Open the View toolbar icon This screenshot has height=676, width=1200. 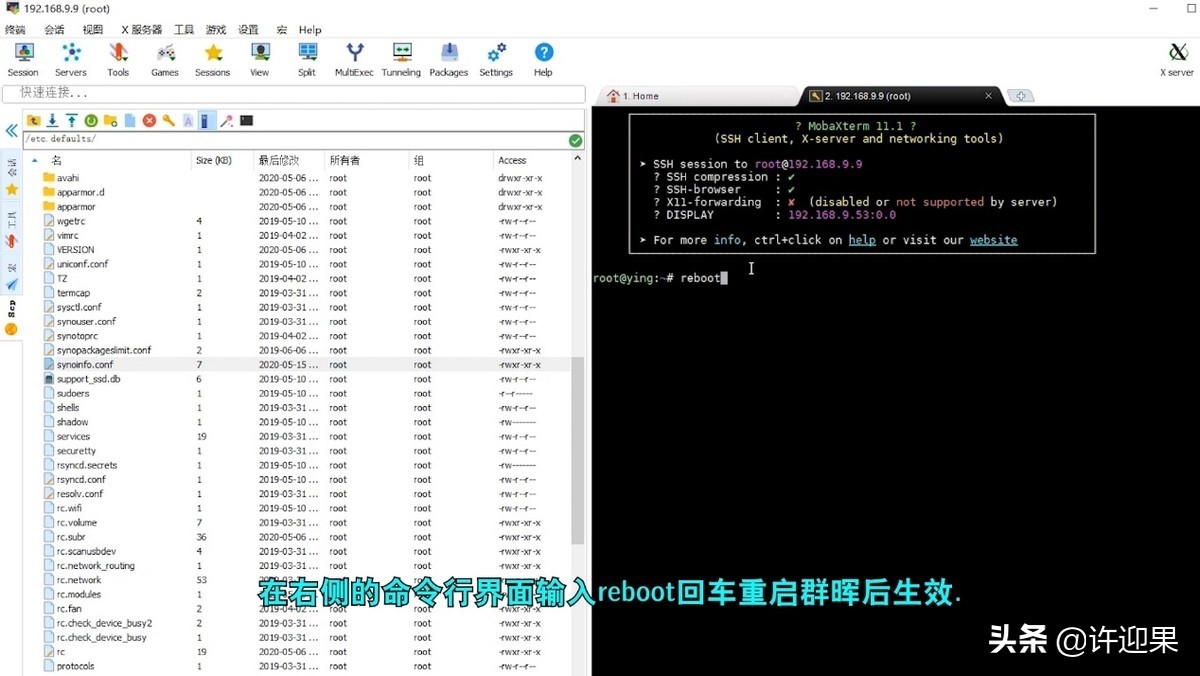tap(260, 59)
